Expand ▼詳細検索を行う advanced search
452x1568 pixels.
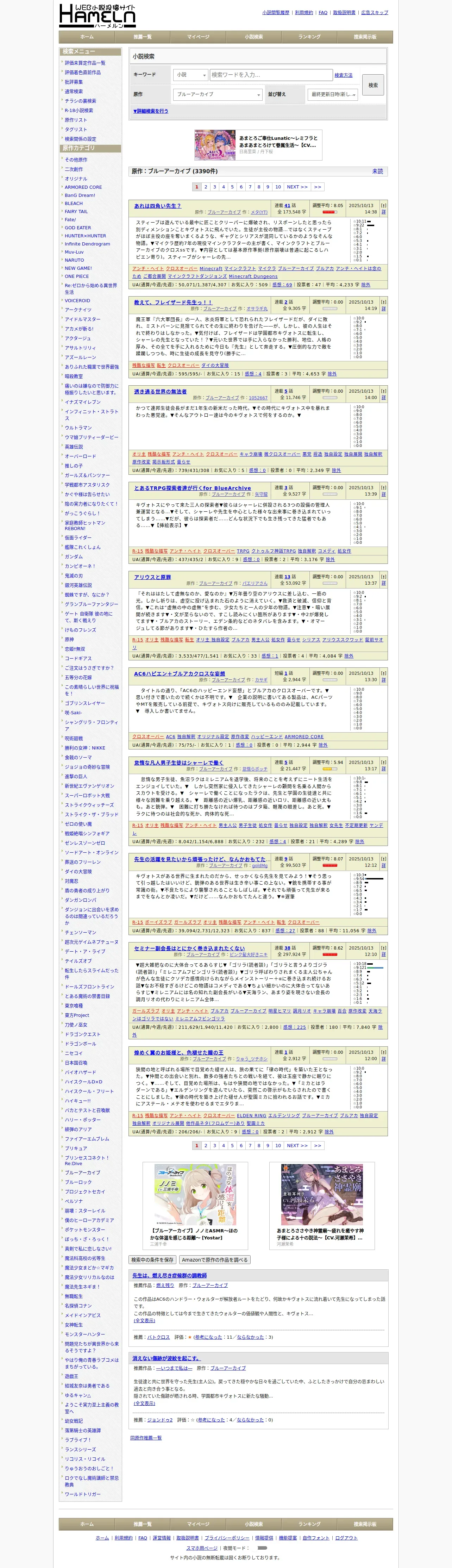[151, 111]
